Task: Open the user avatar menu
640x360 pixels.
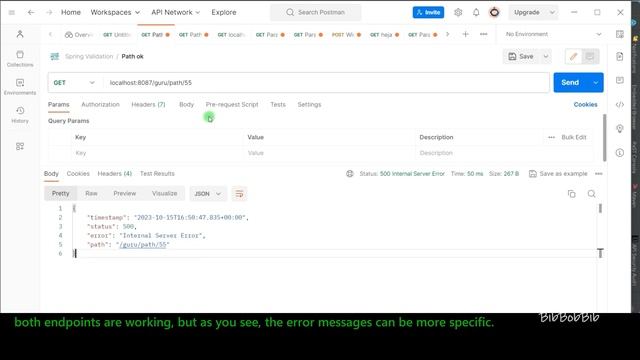Action: (x=494, y=13)
